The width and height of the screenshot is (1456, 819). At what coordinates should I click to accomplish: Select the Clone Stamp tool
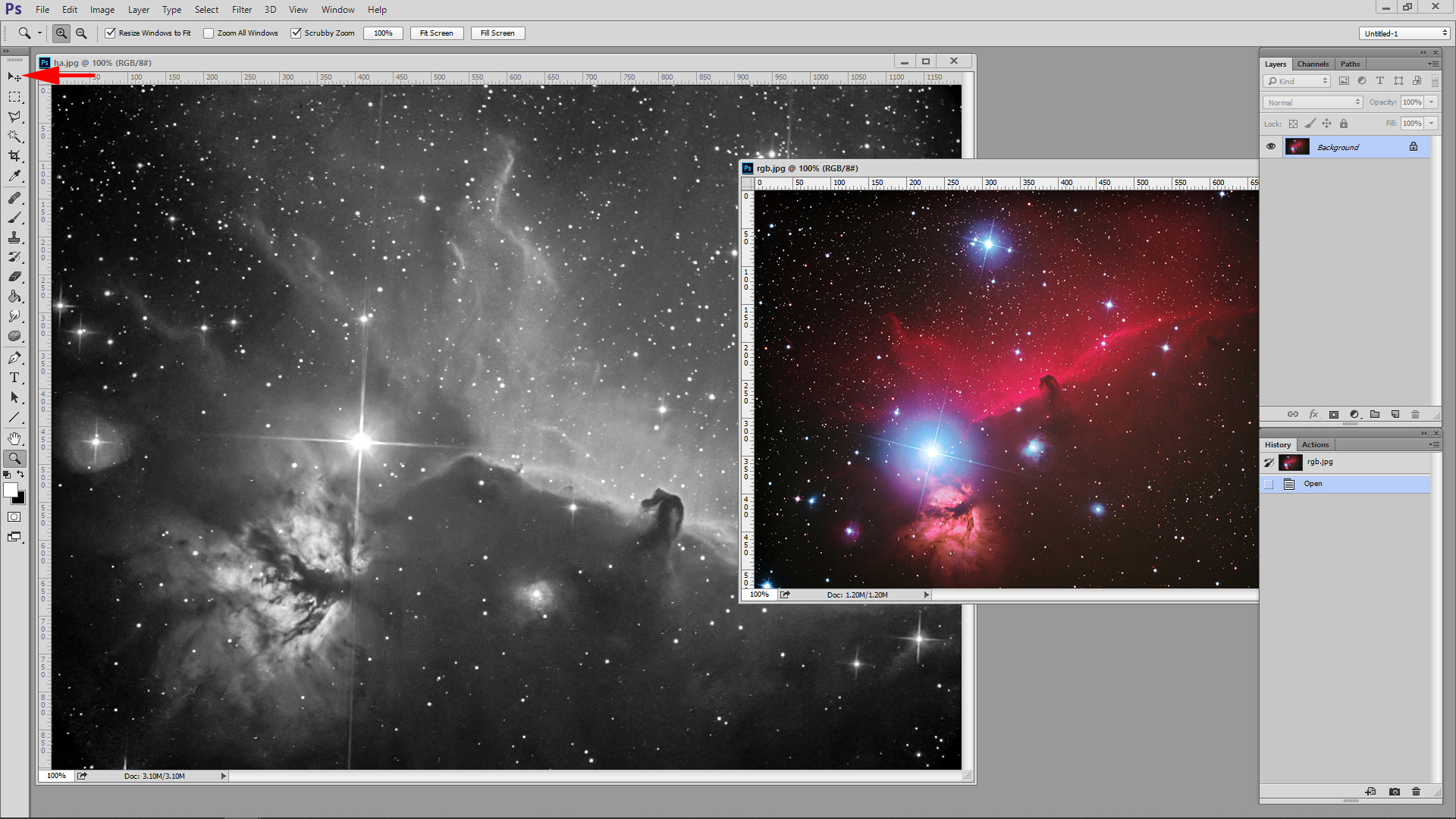point(14,237)
